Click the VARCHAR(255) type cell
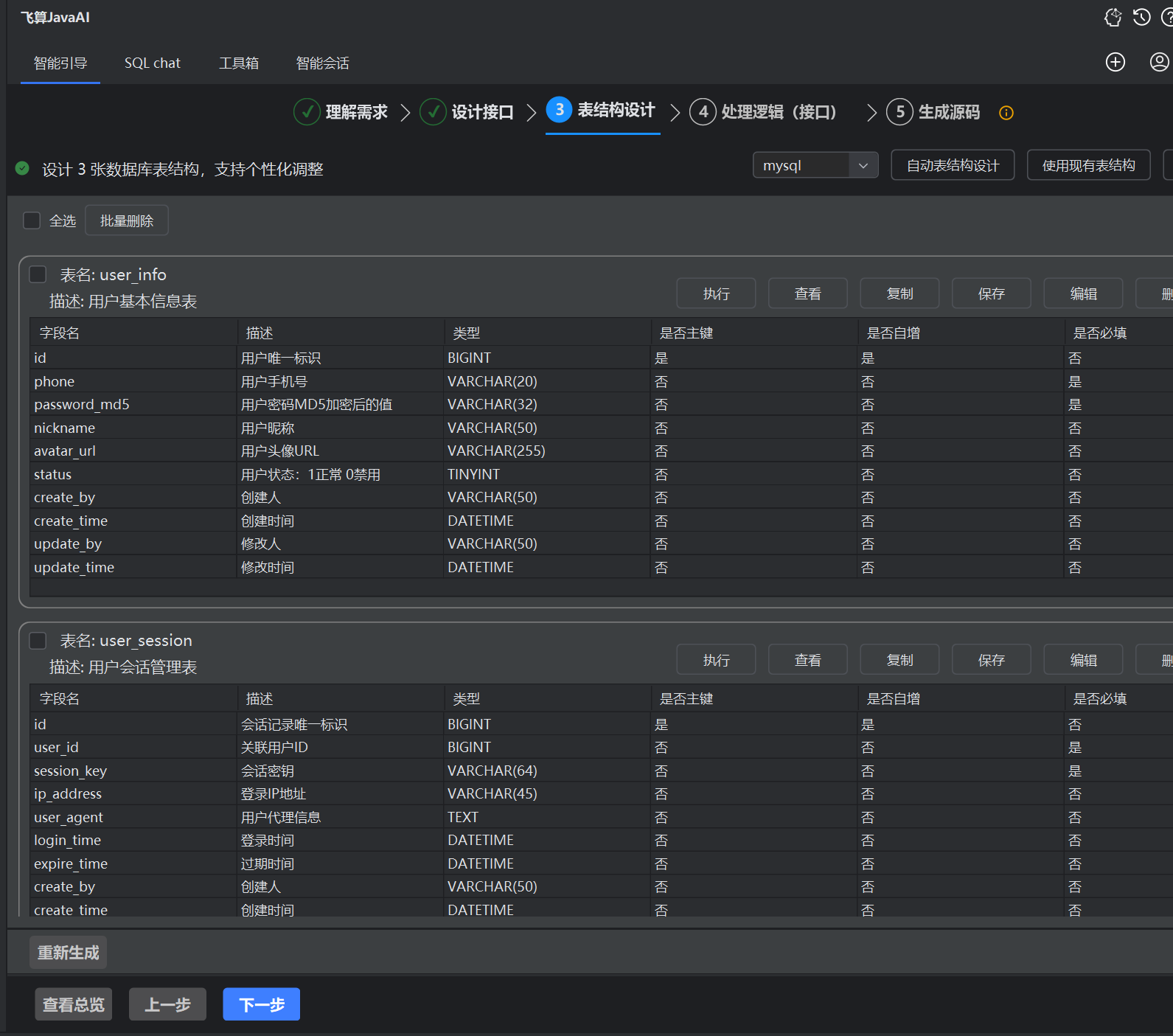 (546, 451)
